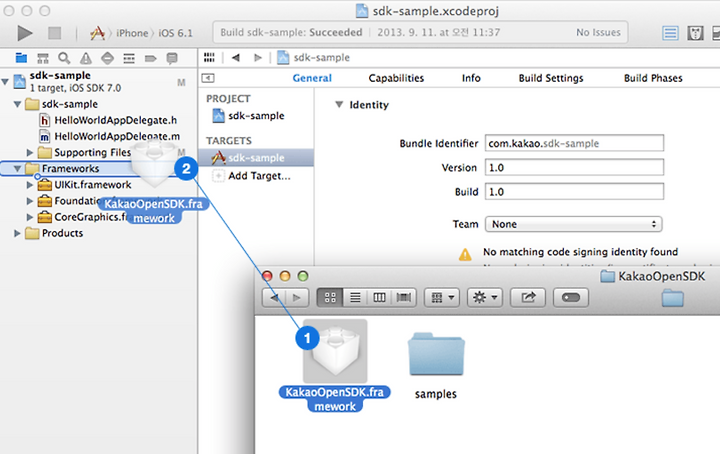Image resolution: width=720 pixels, height=454 pixels.
Task: Show the standard editor icon
Action: [x=670, y=33]
